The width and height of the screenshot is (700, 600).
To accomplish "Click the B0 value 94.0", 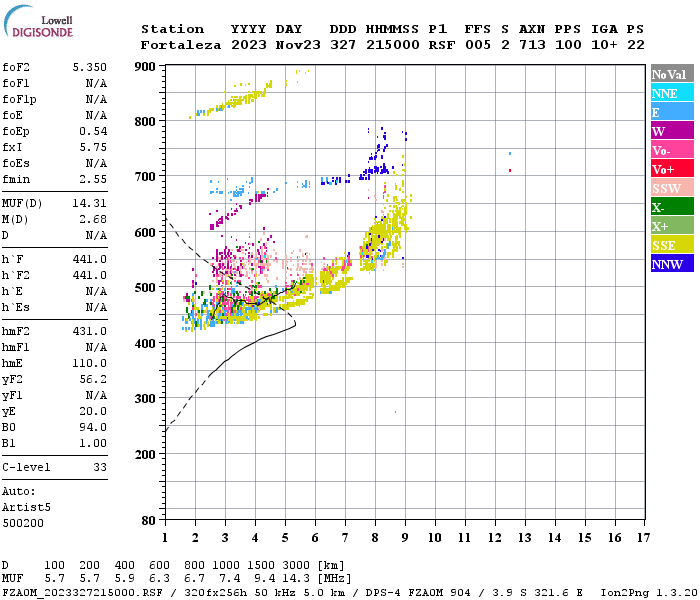I will pos(93,427).
